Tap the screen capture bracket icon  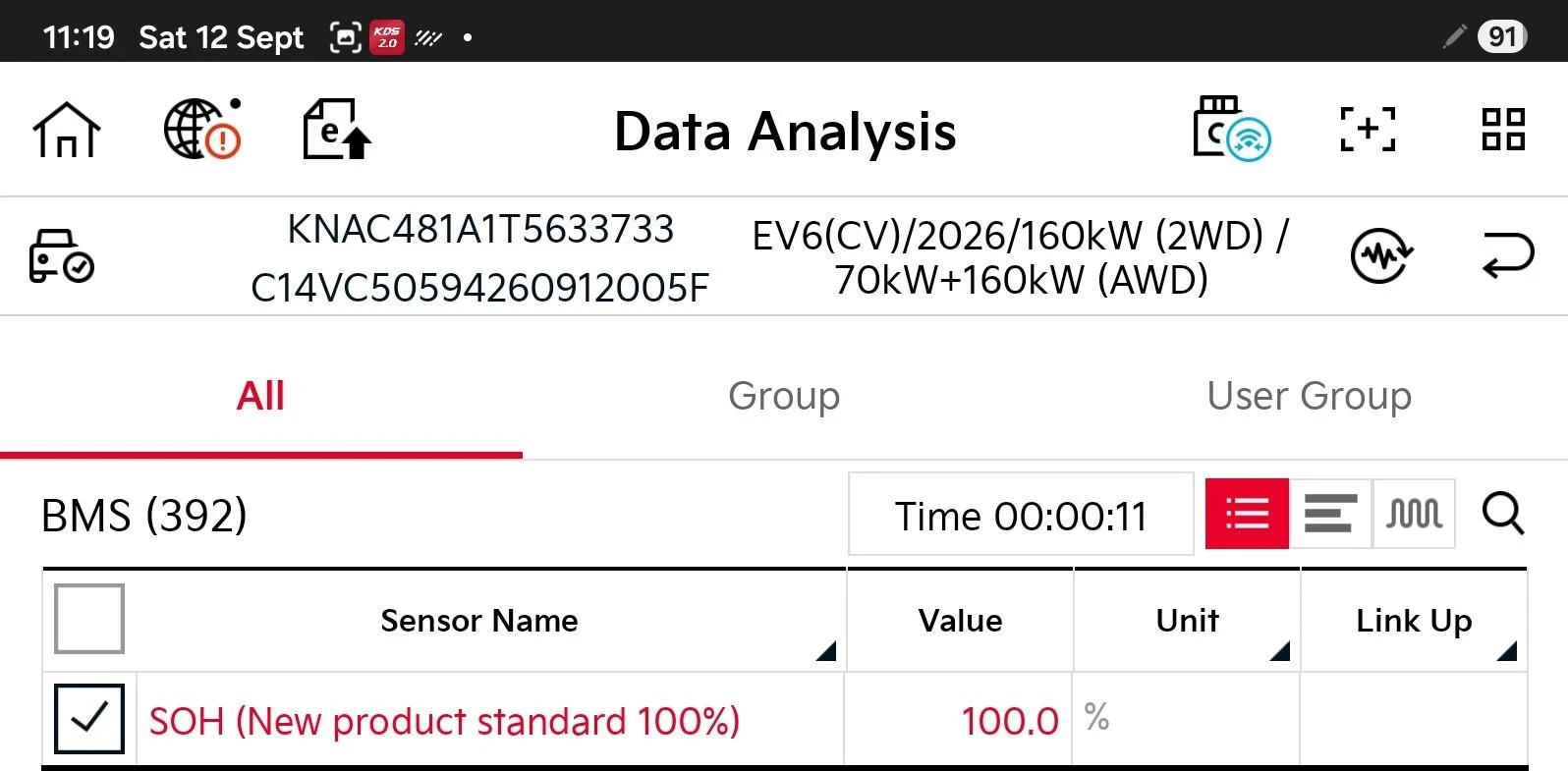[1368, 130]
